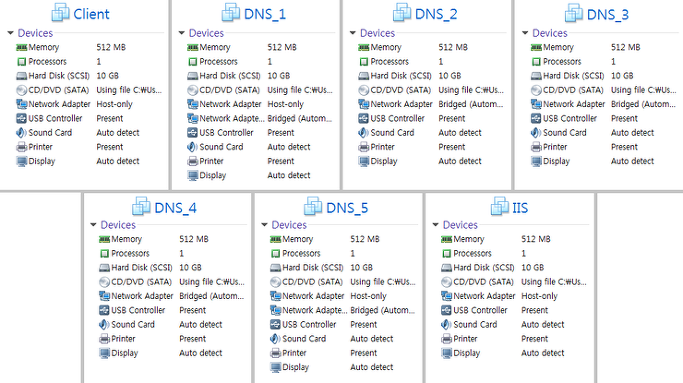Select Sound Card label in DNS_5

(x=304, y=339)
